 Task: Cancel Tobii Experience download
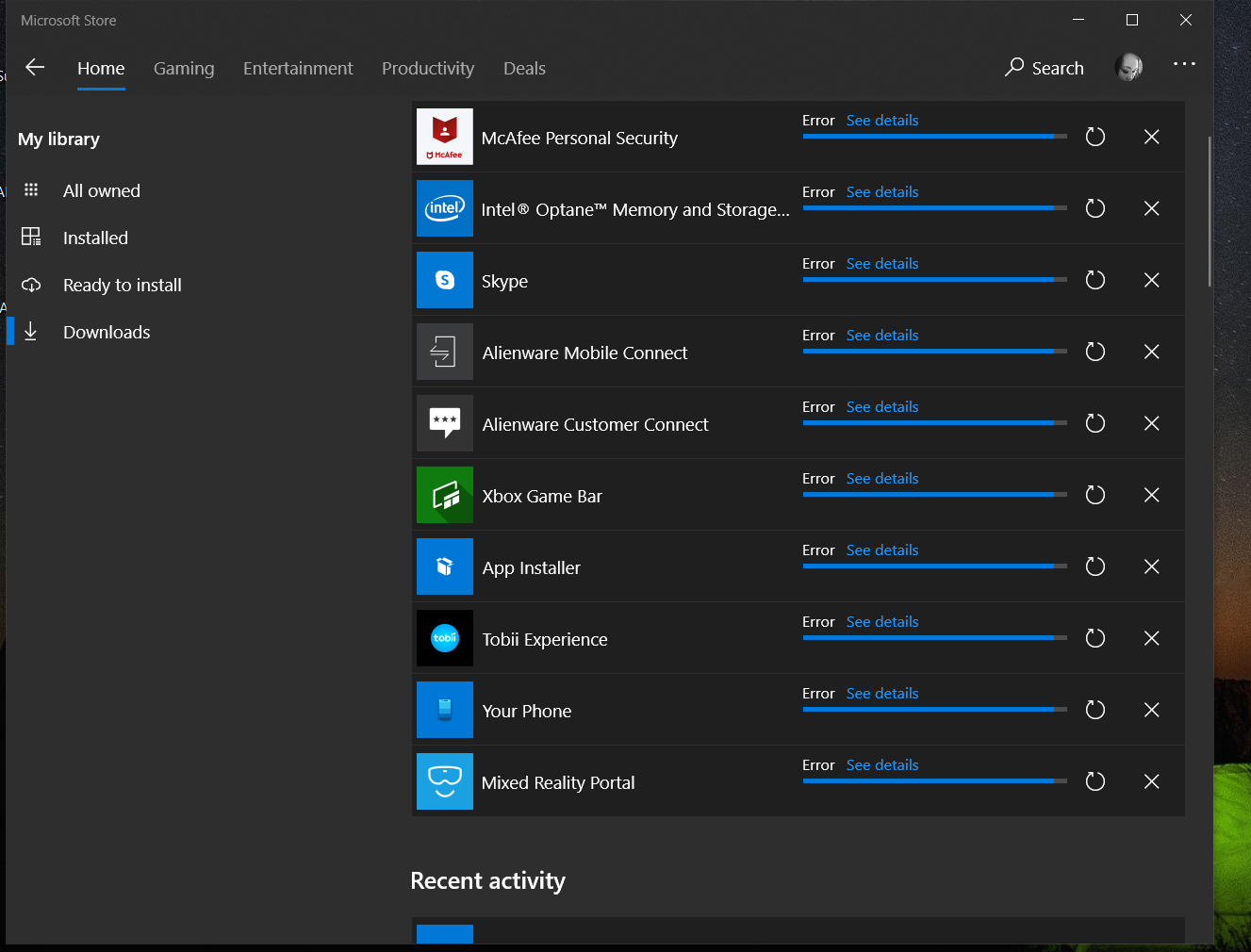(1151, 638)
